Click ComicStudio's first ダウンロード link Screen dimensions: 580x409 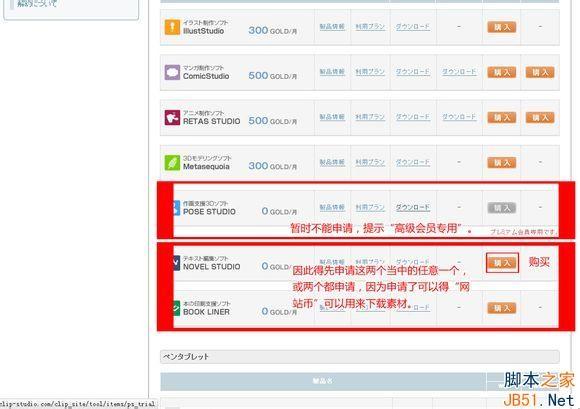(413, 72)
